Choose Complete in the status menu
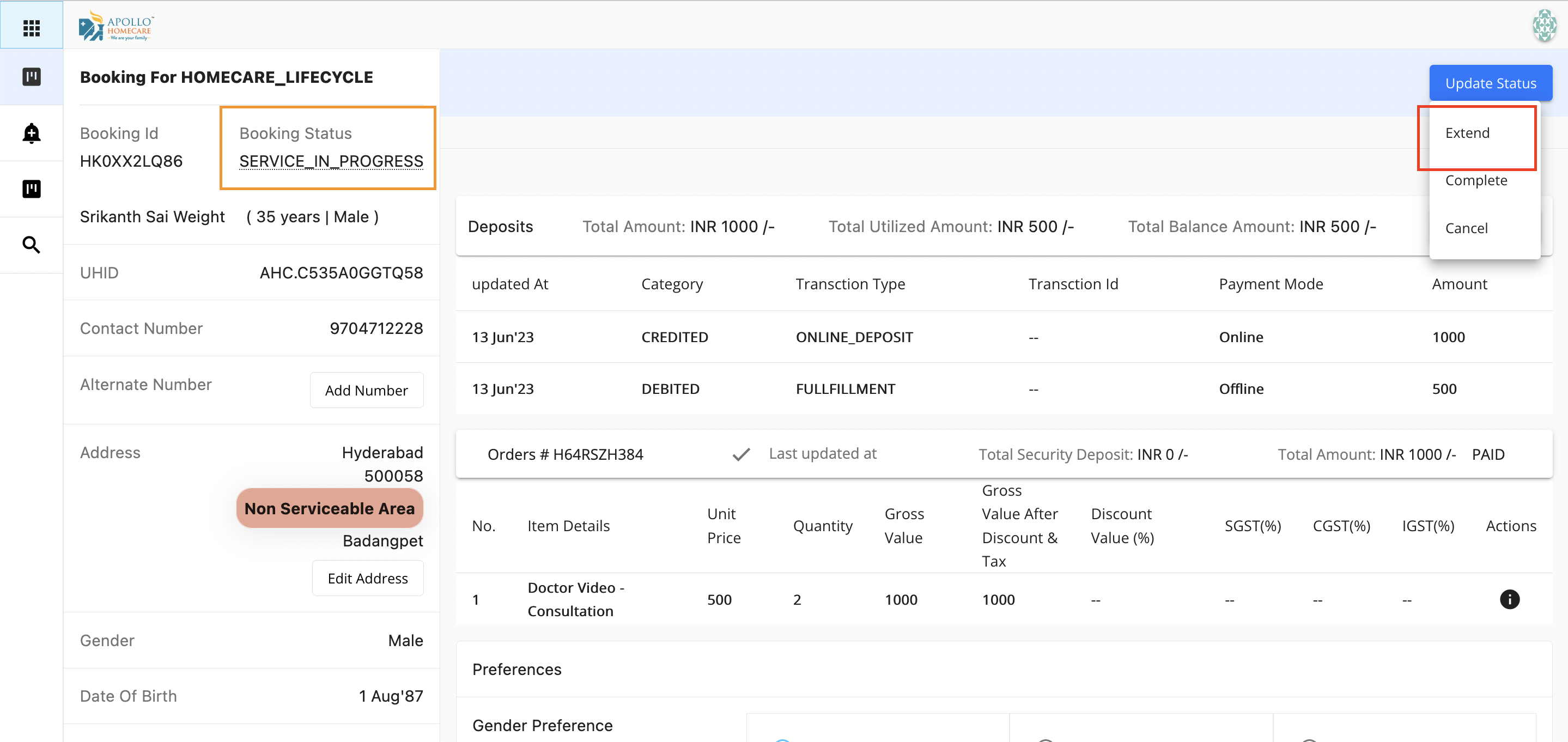The image size is (1568, 742). point(1475,180)
